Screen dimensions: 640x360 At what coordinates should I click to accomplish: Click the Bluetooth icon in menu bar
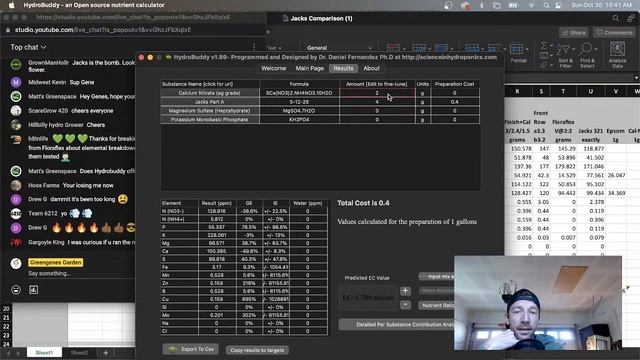click(482, 5)
